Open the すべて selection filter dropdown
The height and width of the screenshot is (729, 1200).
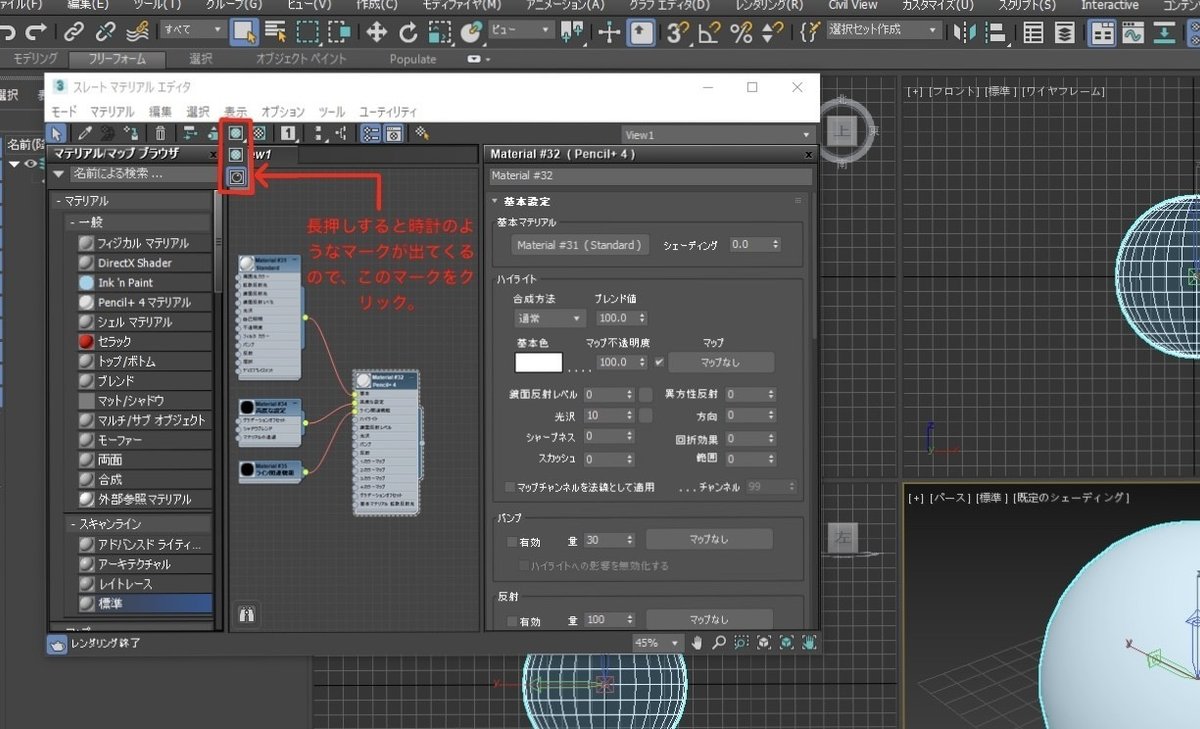pos(192,31)
